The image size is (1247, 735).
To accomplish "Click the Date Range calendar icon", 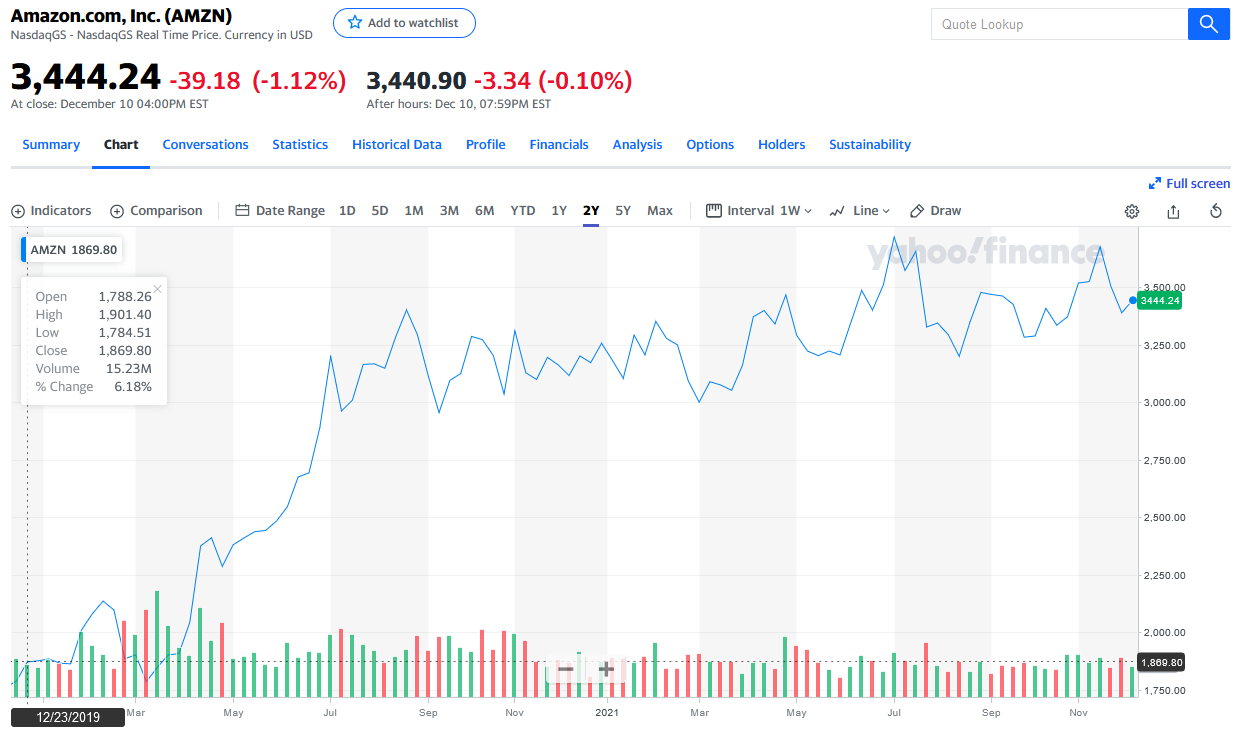I will [242, 211].
